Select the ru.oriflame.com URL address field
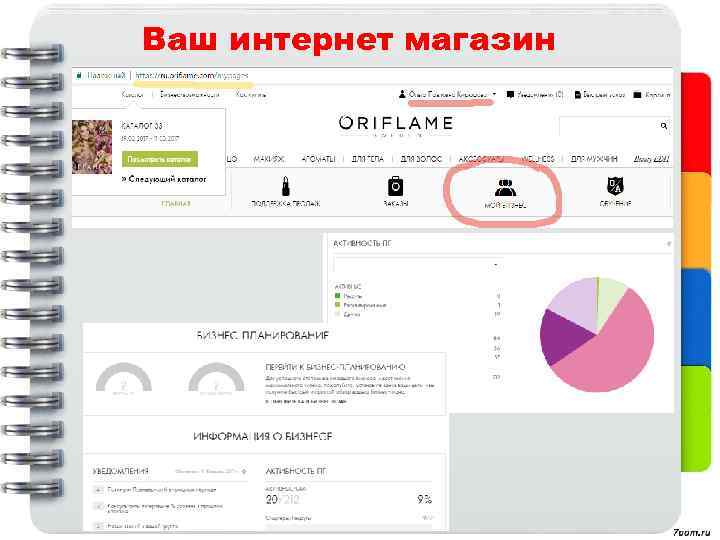The width and height of the screenshot is (720, 540). click(192, 75)
